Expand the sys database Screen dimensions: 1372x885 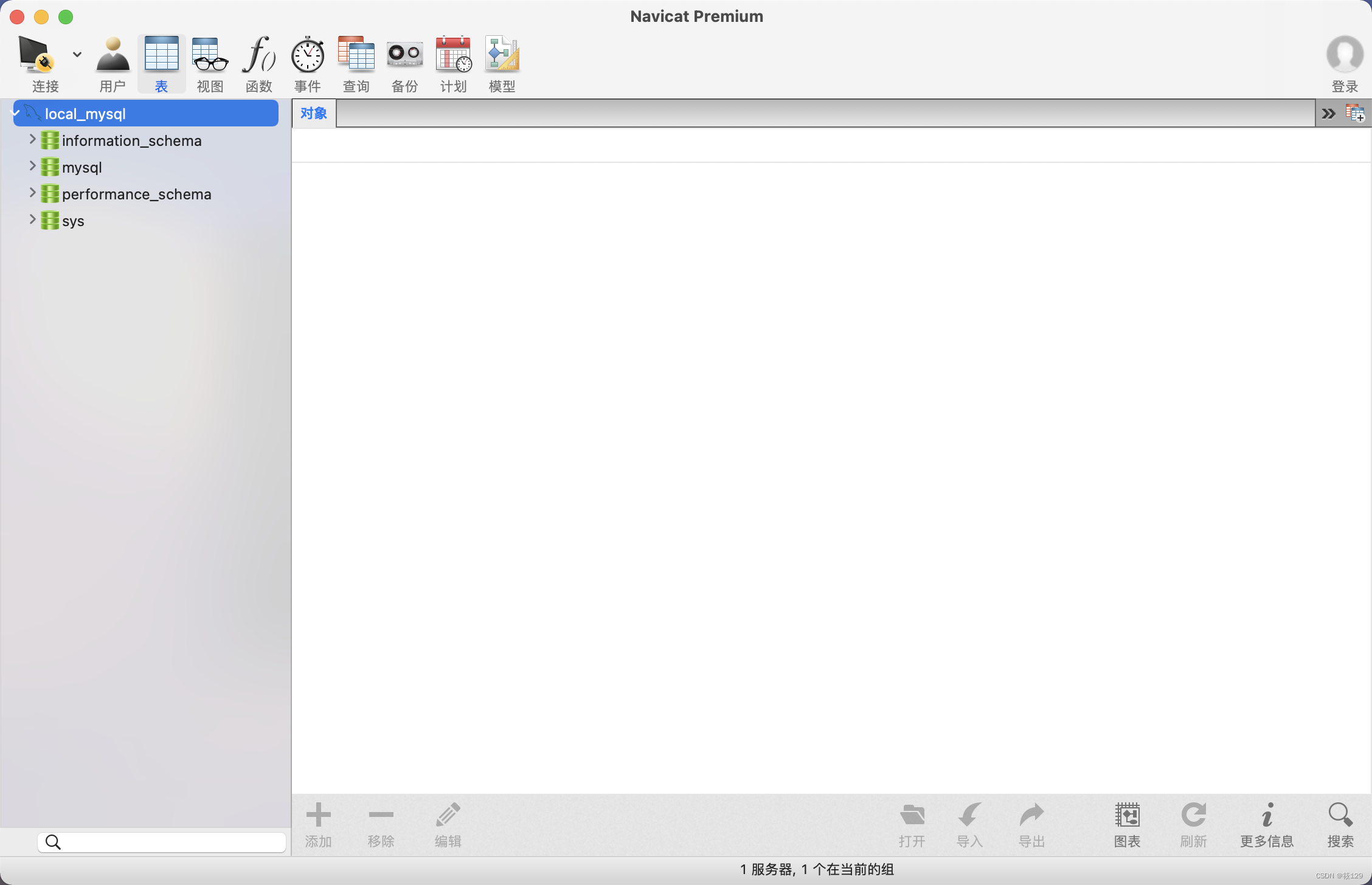coord(33,220)
